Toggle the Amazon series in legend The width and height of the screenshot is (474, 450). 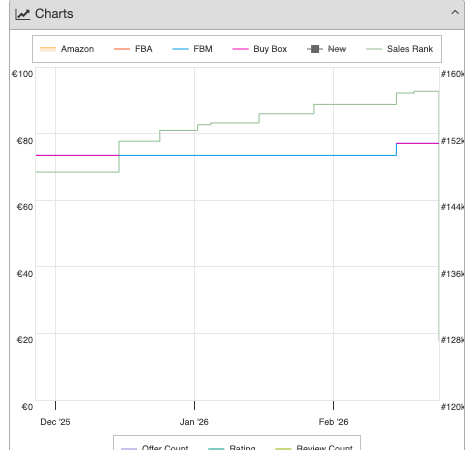click(x=67, y=49)
